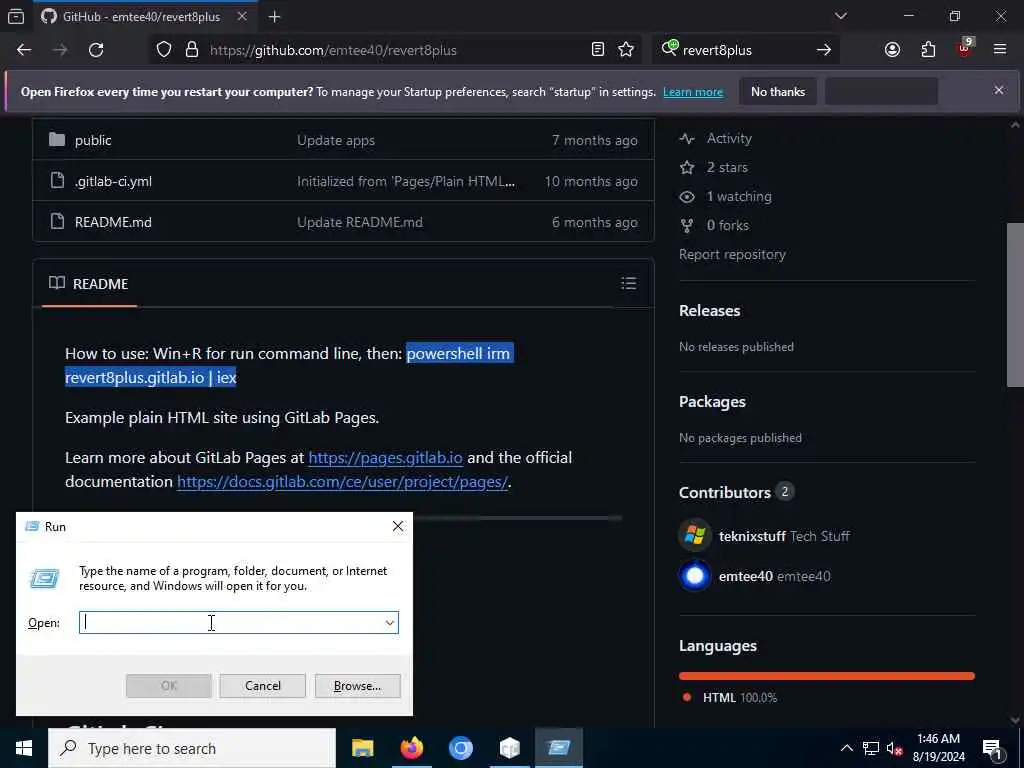Run search with the arrow next to revert8plus
This screenshot has height=768, width=1024.
pyautogui.click(x=824, y=50)
